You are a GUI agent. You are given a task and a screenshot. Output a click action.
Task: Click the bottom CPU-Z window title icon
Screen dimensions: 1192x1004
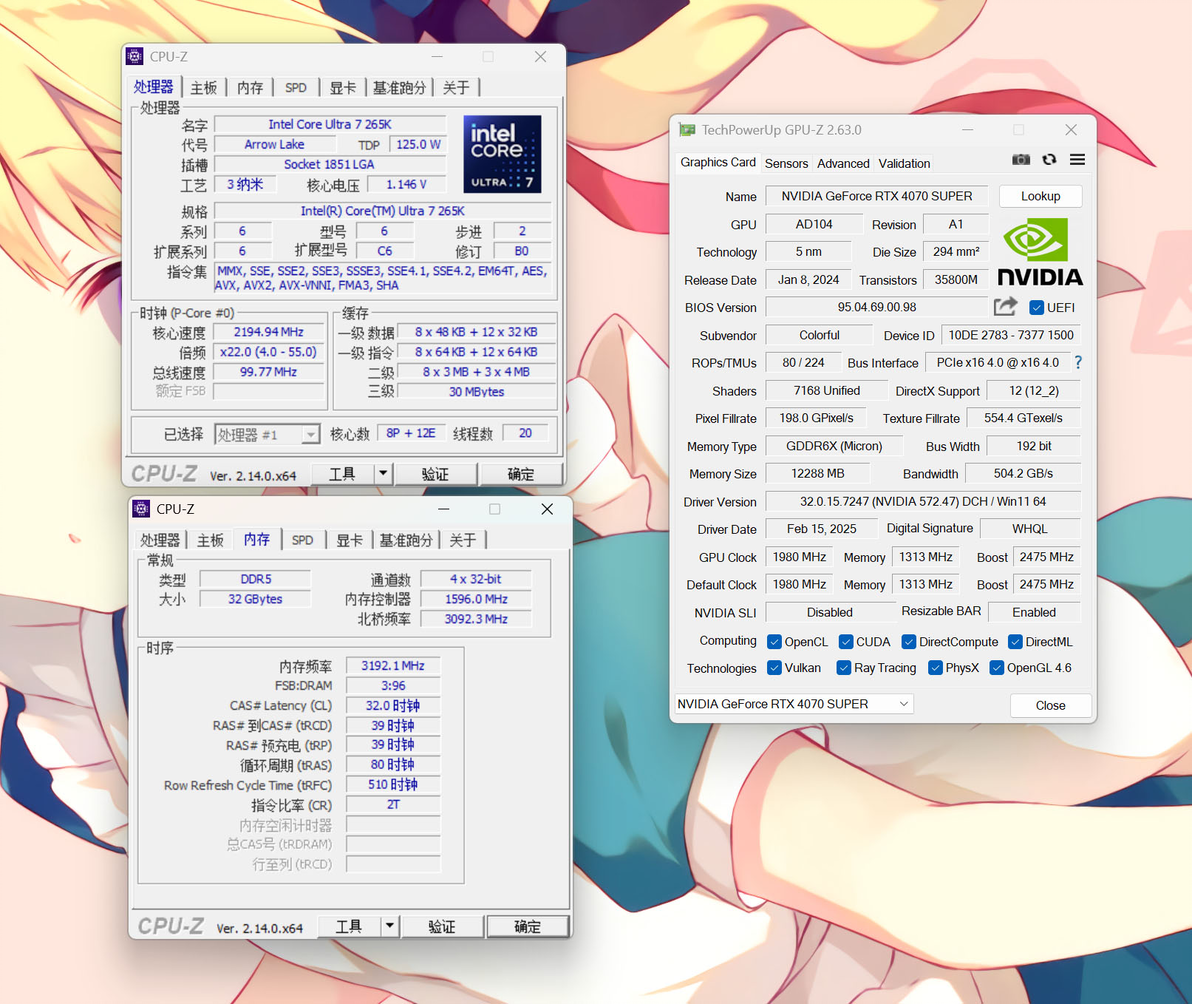coord(141,509)
